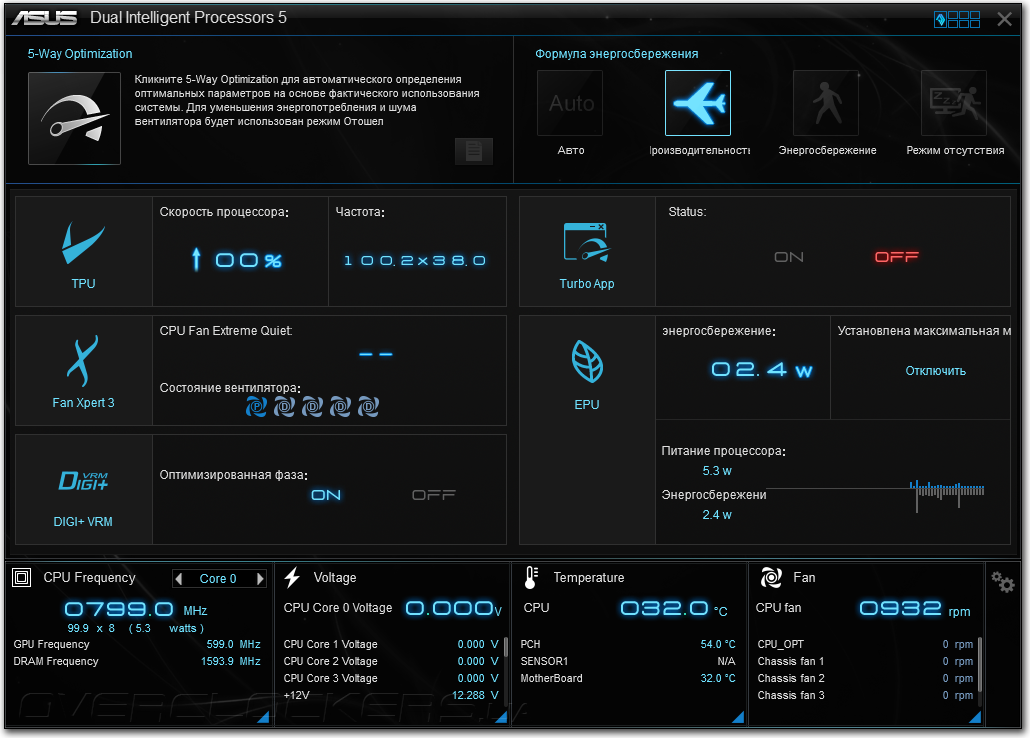The width and height of the screenshot is (1030, 738).
Task: Close the Dual Intelligent Processors window
Action: [x=1004, y=19]
